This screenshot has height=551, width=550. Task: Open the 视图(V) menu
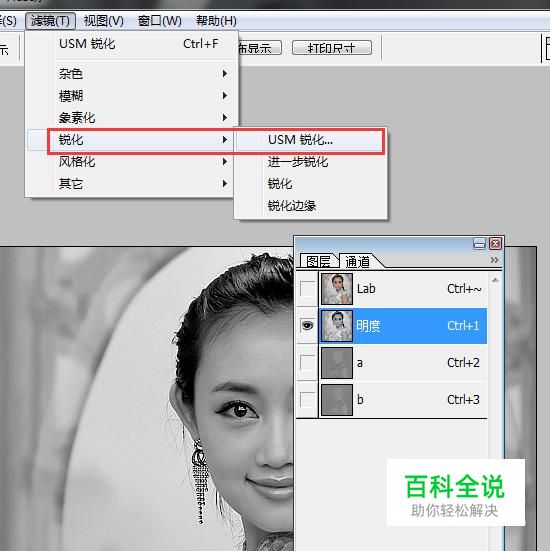(x=103, y=21)
